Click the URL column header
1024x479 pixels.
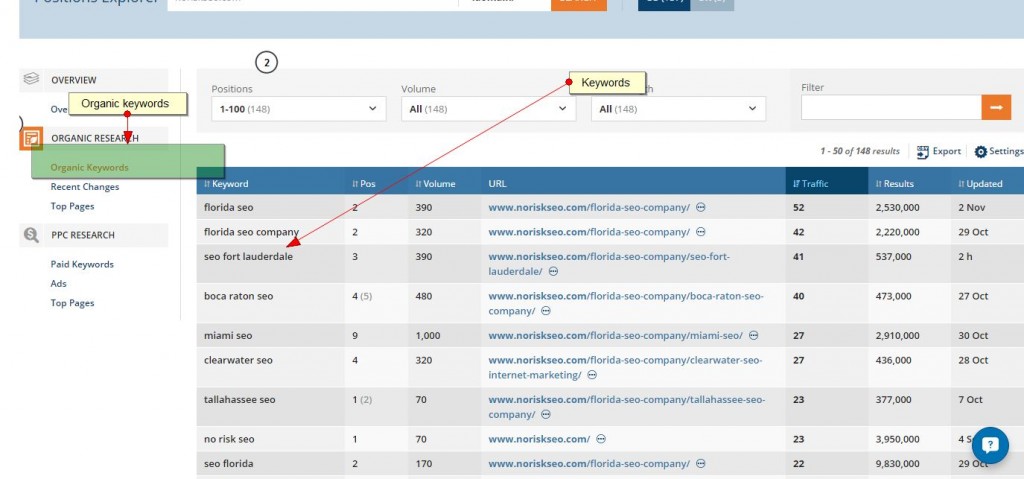click(x=498, y=184)
